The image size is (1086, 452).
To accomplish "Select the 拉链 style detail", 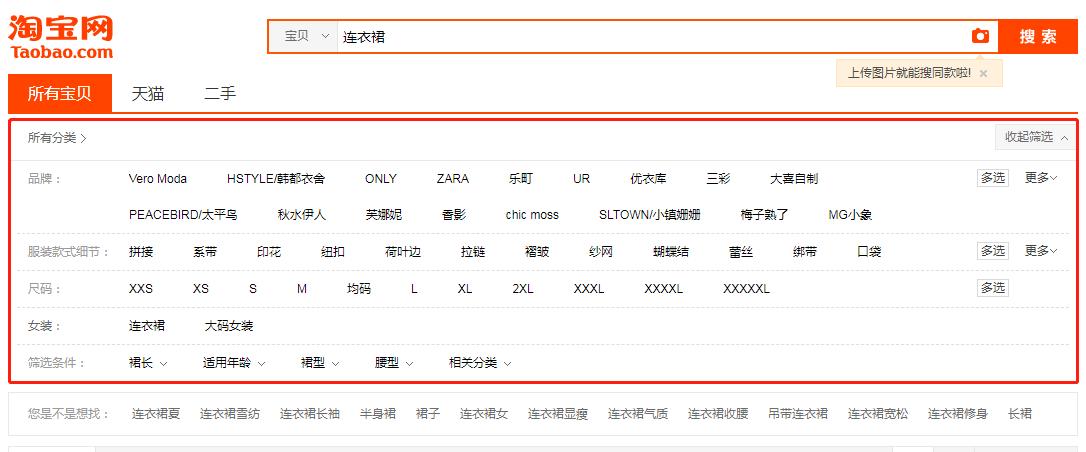I will (x=473, y=251).
